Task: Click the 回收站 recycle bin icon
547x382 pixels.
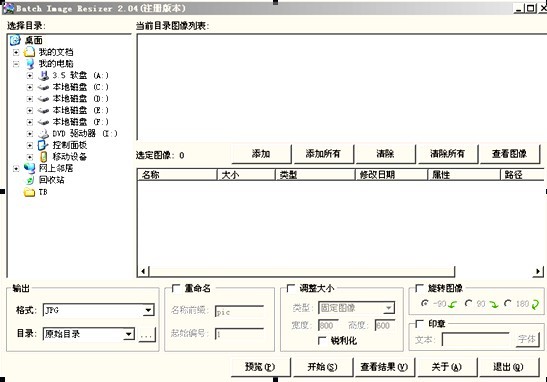Action: (x=30, y=180)
